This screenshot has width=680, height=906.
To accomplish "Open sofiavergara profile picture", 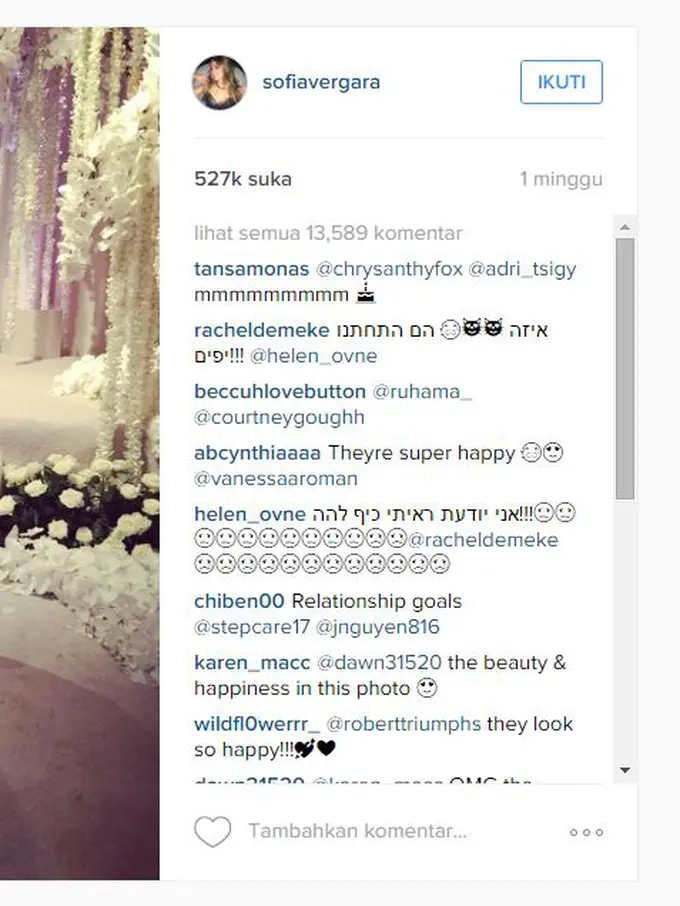I will [220, 83].
